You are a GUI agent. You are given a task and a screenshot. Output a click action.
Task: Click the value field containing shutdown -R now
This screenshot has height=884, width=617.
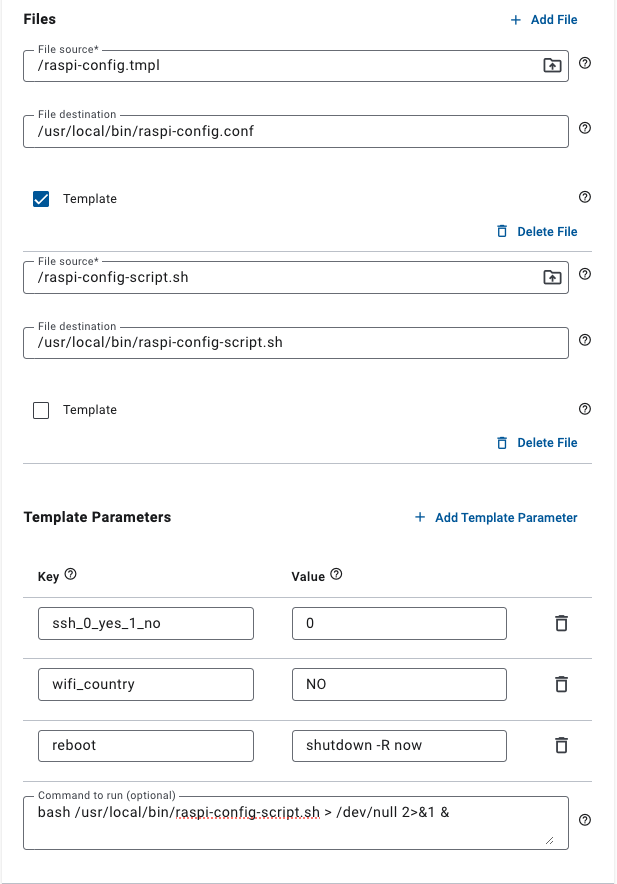tap(398, 745)
